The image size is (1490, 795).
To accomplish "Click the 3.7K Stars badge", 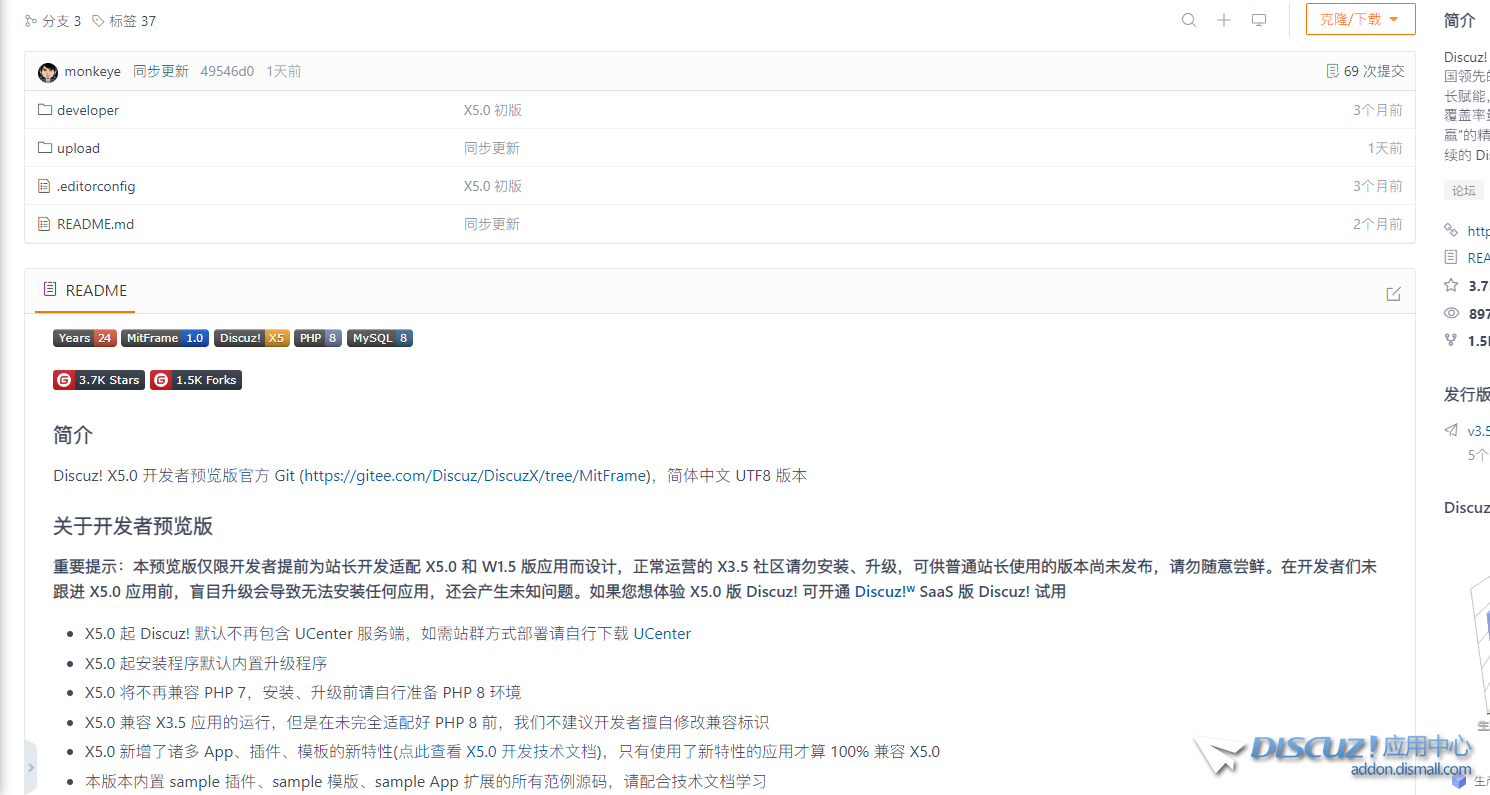I will [x=98, y=380].
